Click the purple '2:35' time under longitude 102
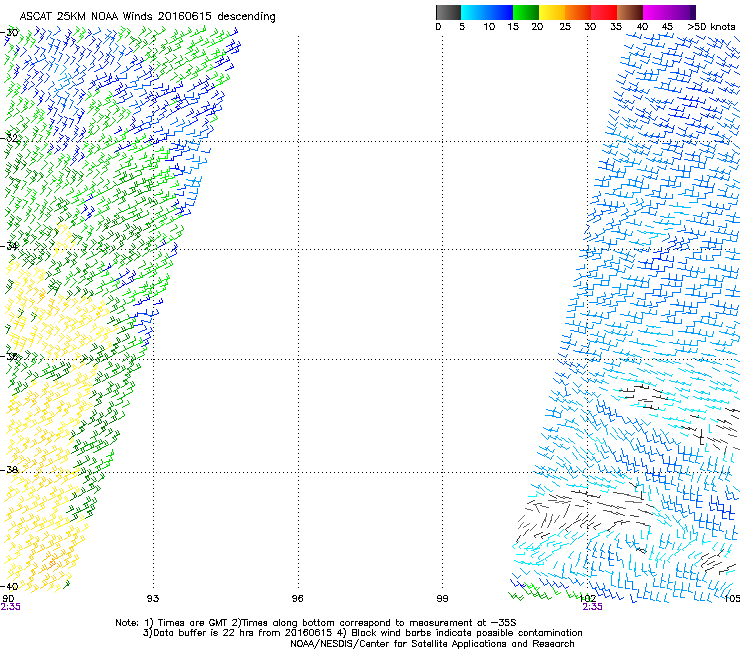740x650 pixels. (592, 607)
